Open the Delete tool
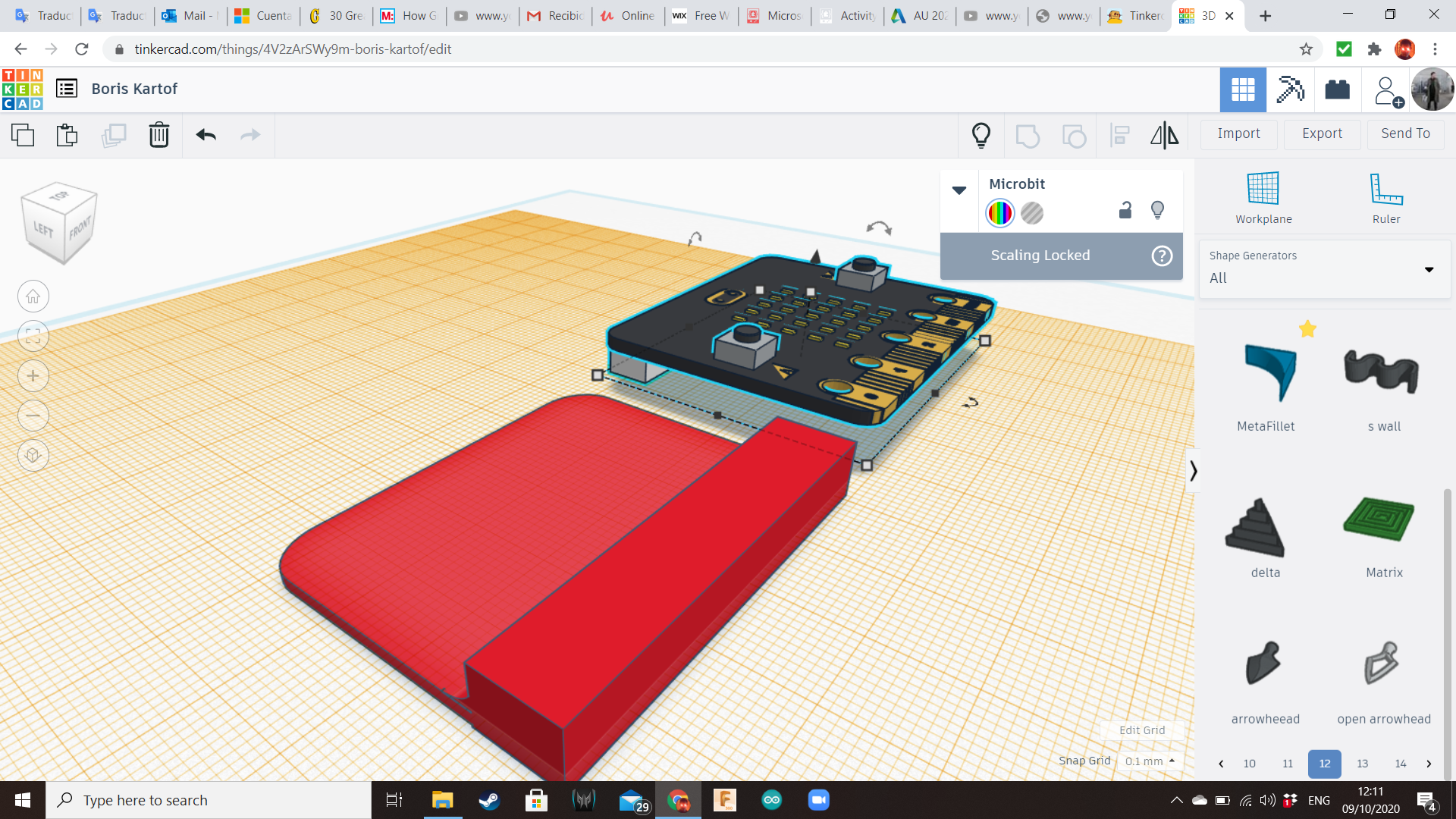Viewport: 1456px width, 819px height. (158, 135)
